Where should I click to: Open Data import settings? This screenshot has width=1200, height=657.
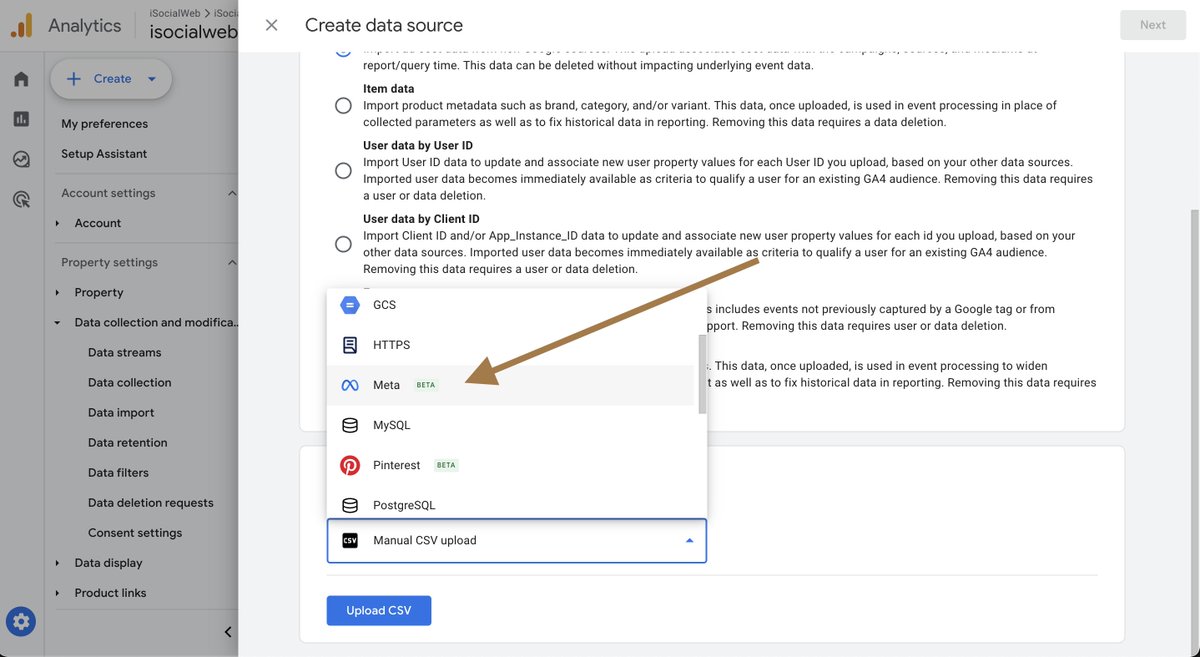click(x=121, y=413)
